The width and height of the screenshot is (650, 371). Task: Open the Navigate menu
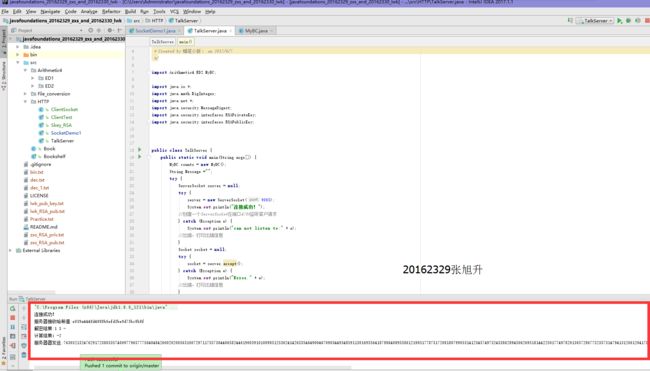point(50,12)
